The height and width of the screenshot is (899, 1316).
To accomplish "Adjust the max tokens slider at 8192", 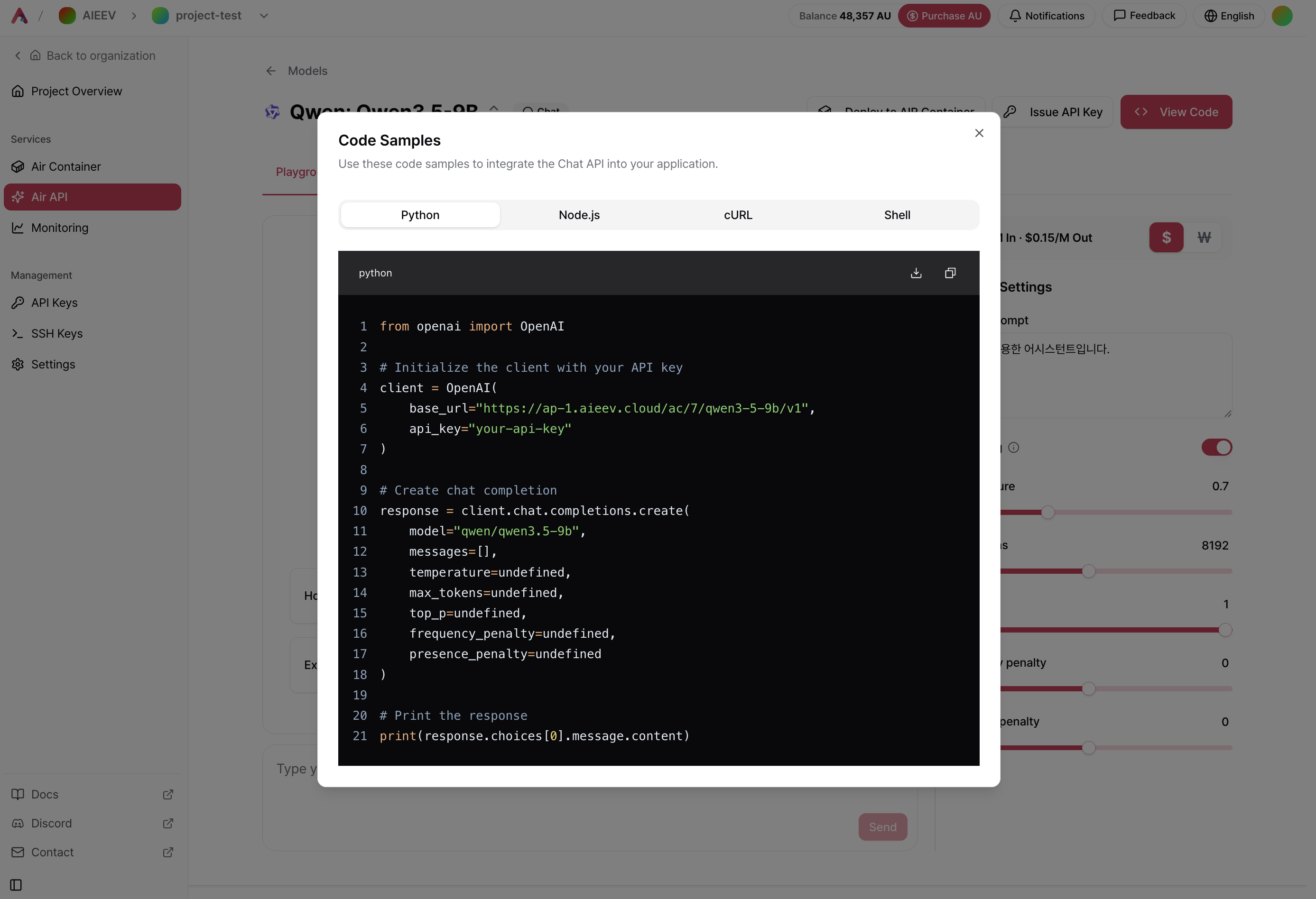I will point(1088,571).
